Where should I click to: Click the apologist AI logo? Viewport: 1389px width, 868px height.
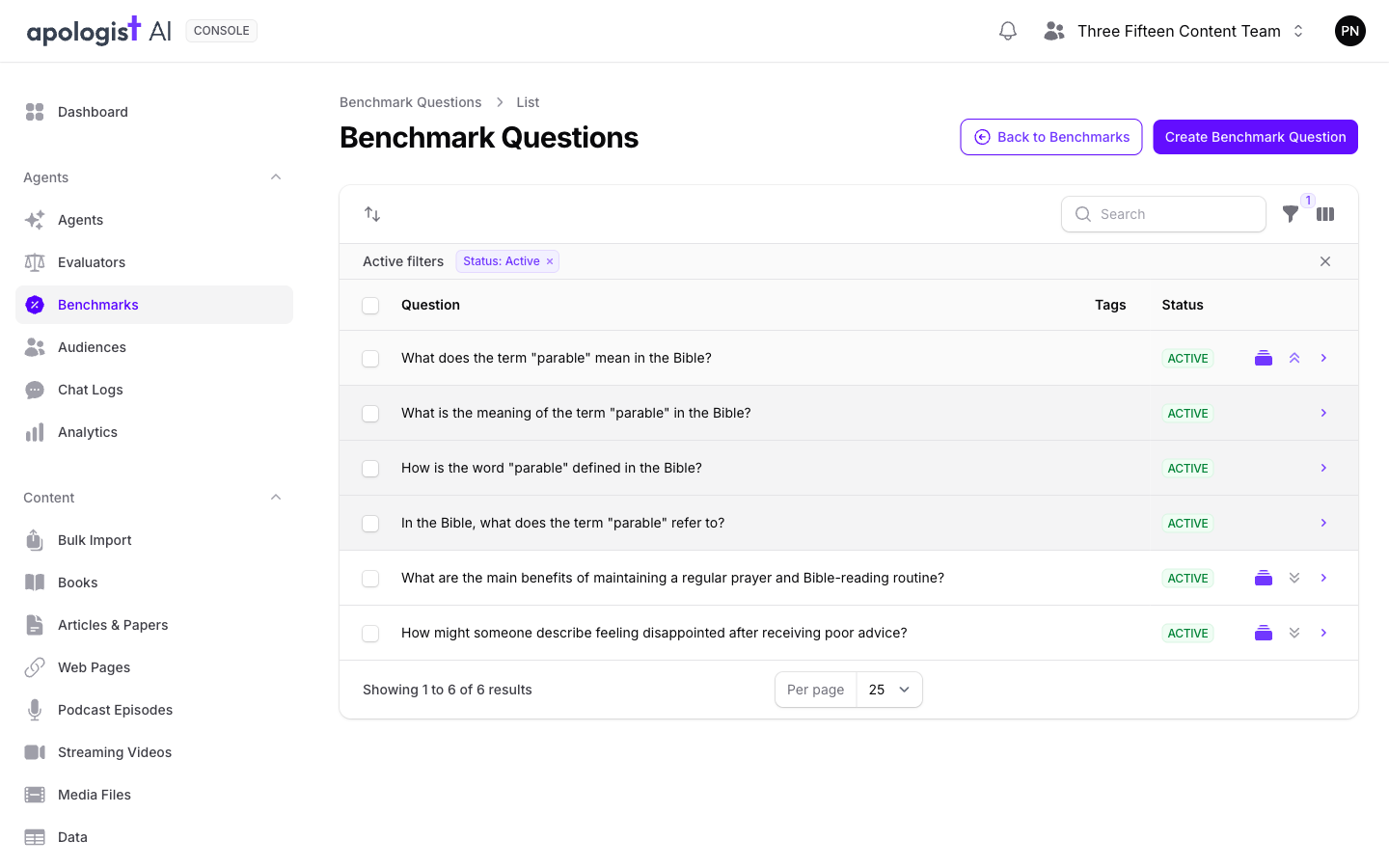[x=98, y=31]
